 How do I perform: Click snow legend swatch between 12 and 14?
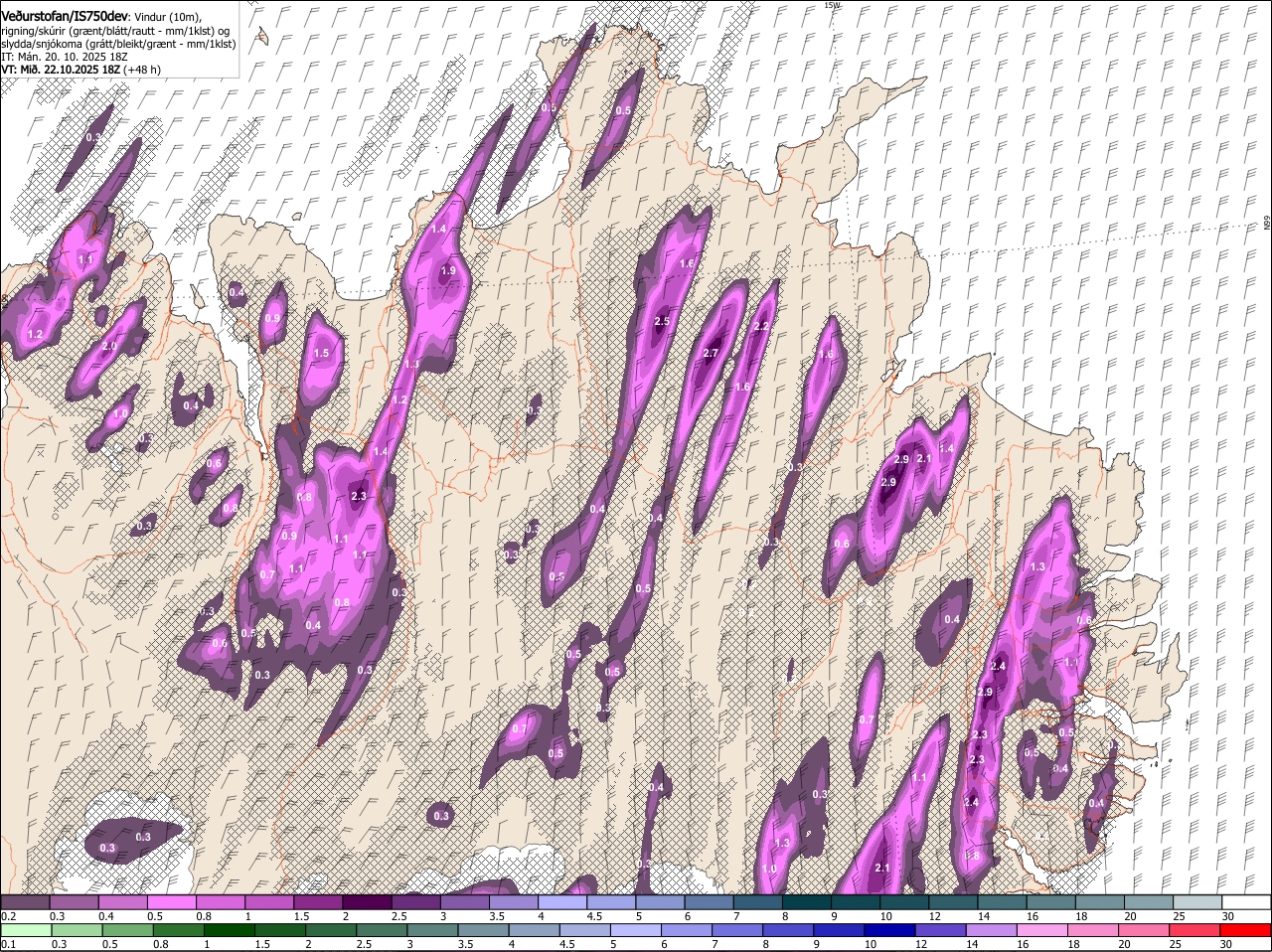coord(953,902)
